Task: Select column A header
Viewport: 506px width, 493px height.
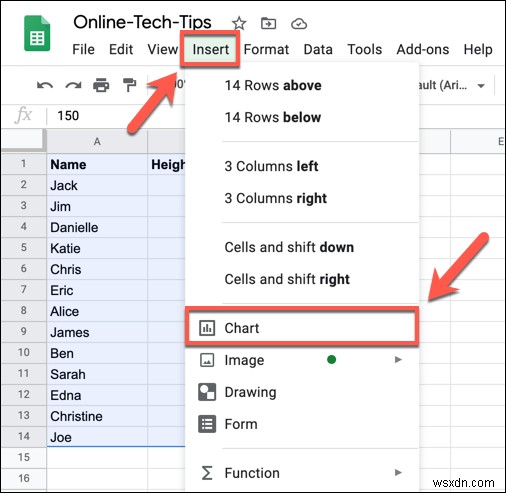Action: [x=97, y=141]
